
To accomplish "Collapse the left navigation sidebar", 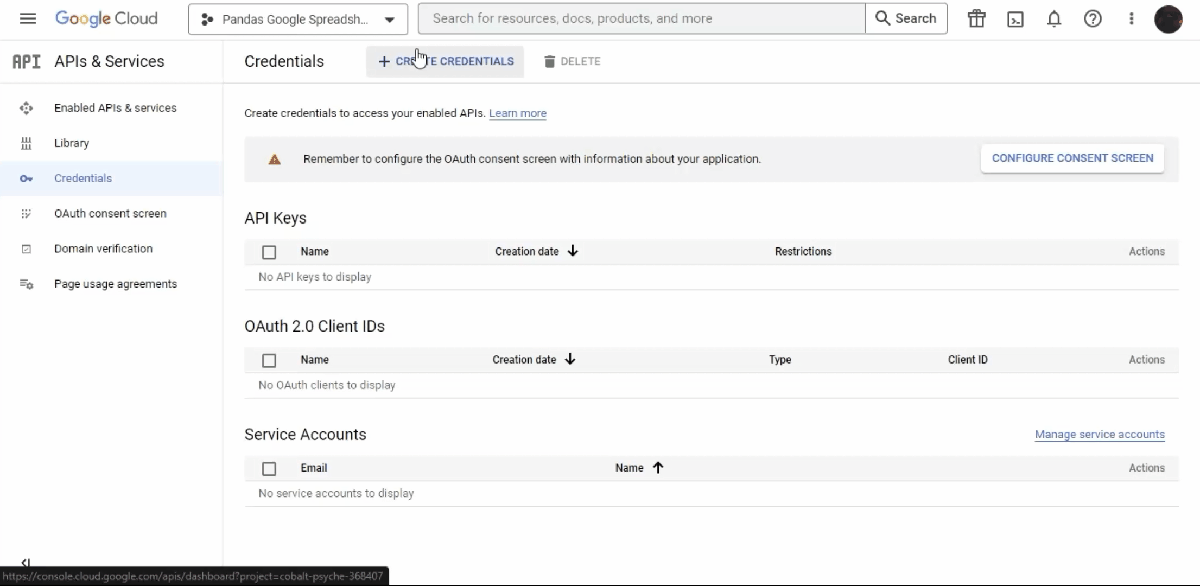I will pyautogui.click(x=26, y=562).
